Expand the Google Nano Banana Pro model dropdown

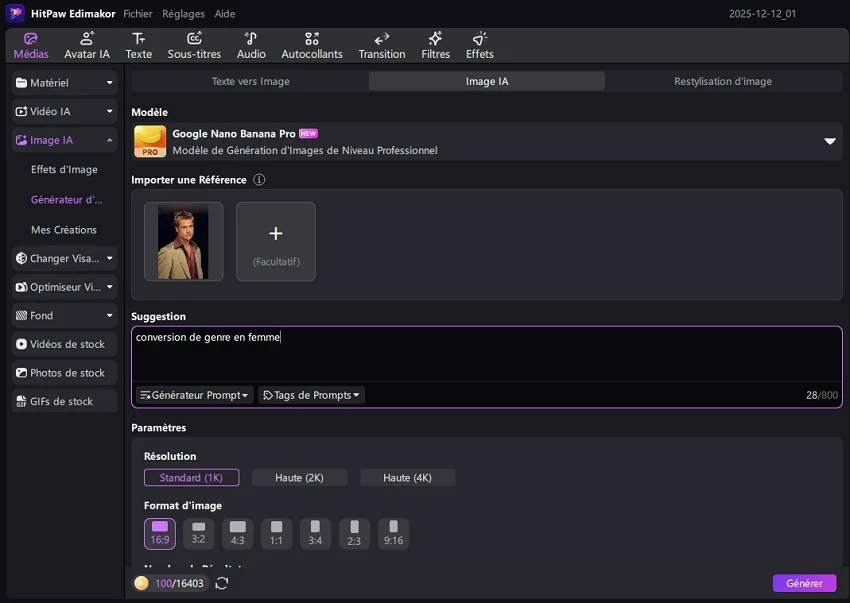[829, 141]
